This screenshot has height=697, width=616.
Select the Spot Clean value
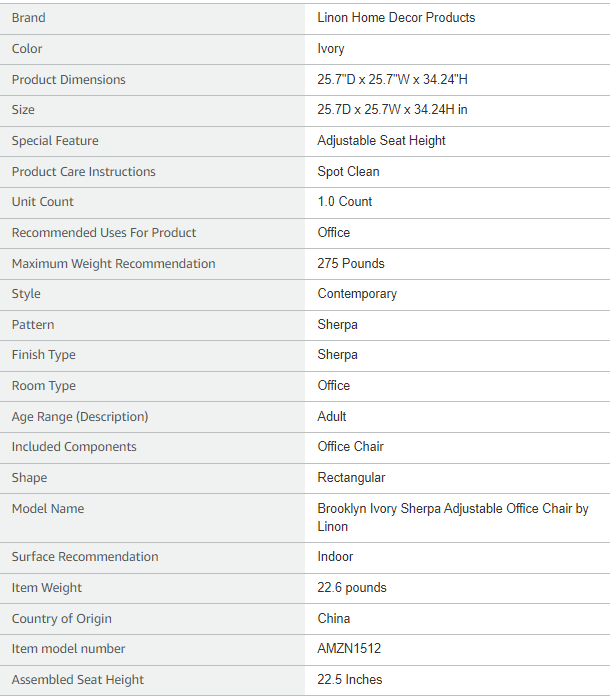(x=348, y=172)
